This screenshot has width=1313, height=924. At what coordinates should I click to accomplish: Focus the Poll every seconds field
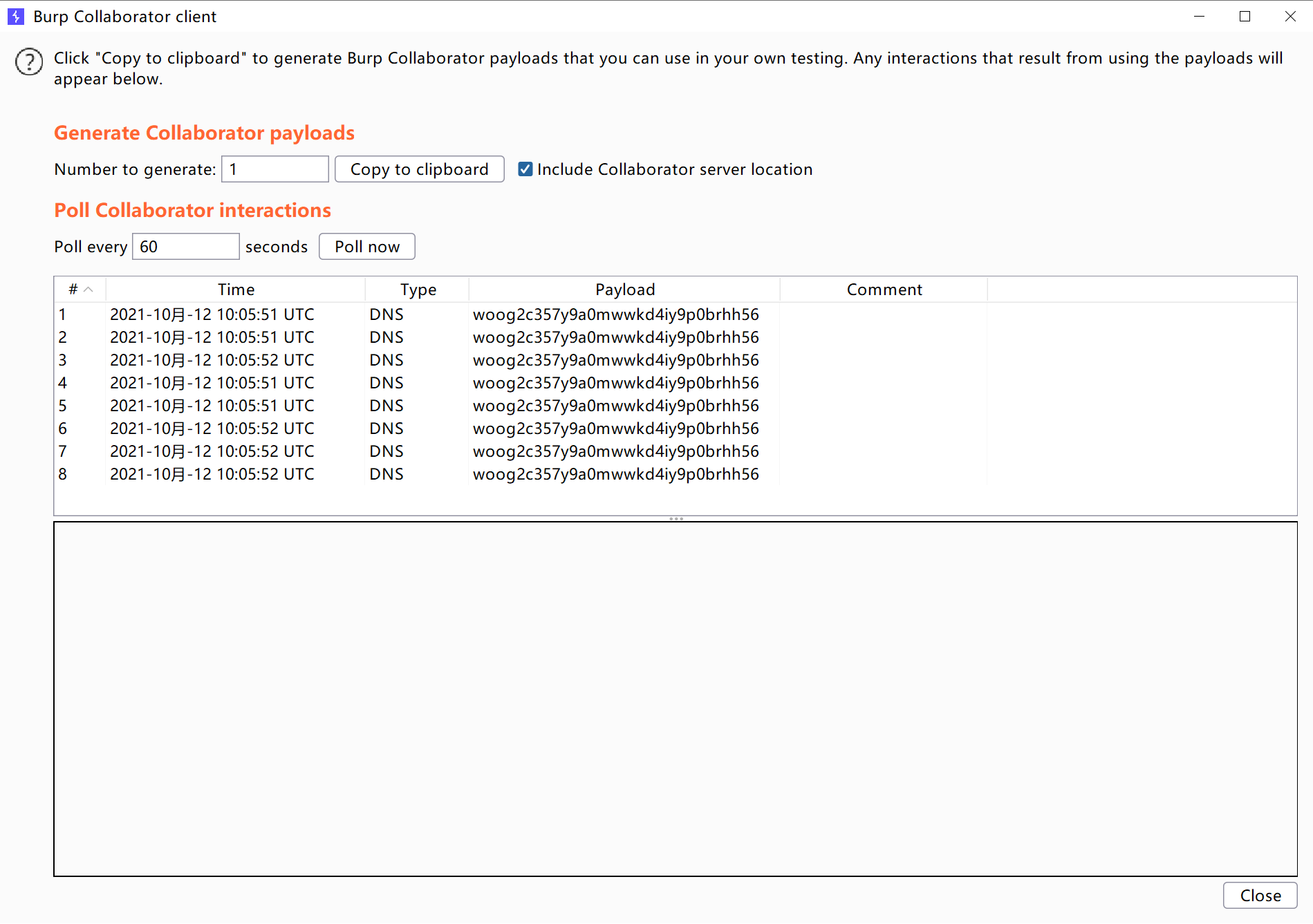[186, 247]
